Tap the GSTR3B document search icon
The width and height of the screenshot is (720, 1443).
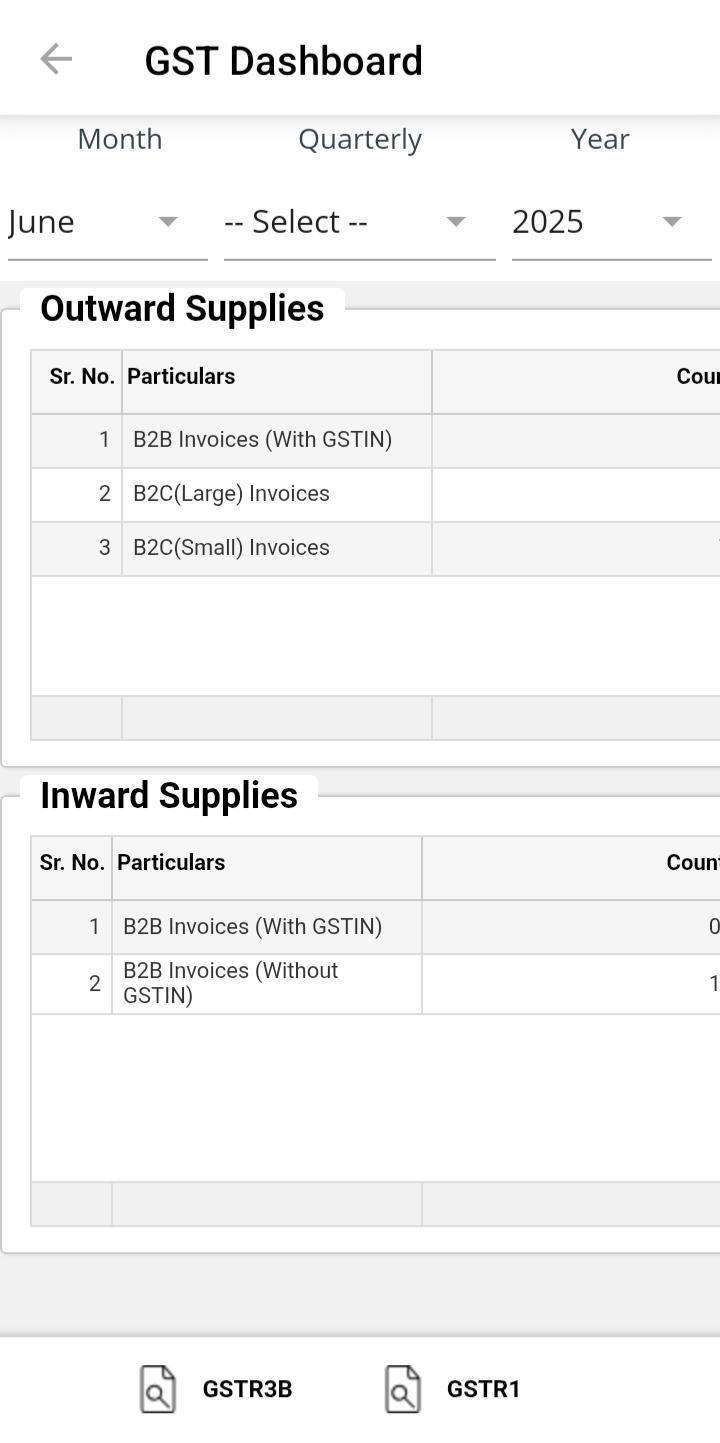point(158,1389)
